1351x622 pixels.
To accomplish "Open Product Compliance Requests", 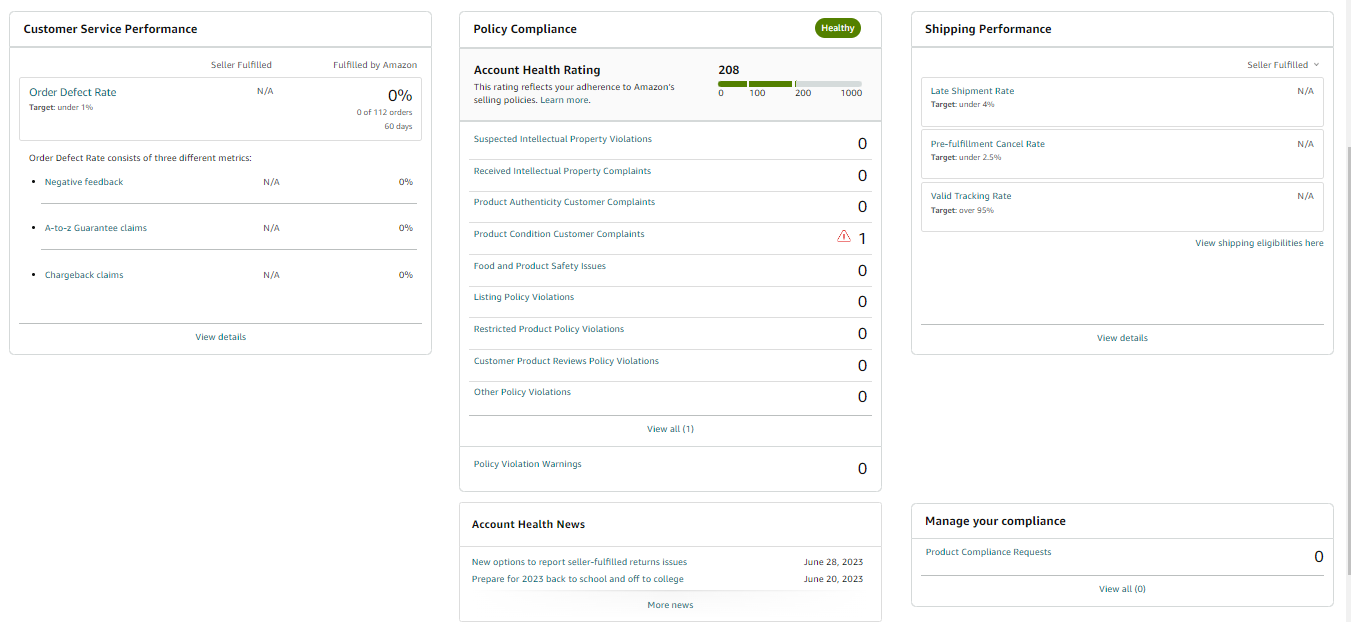I will pyautogui.click(x=988, y=552).
